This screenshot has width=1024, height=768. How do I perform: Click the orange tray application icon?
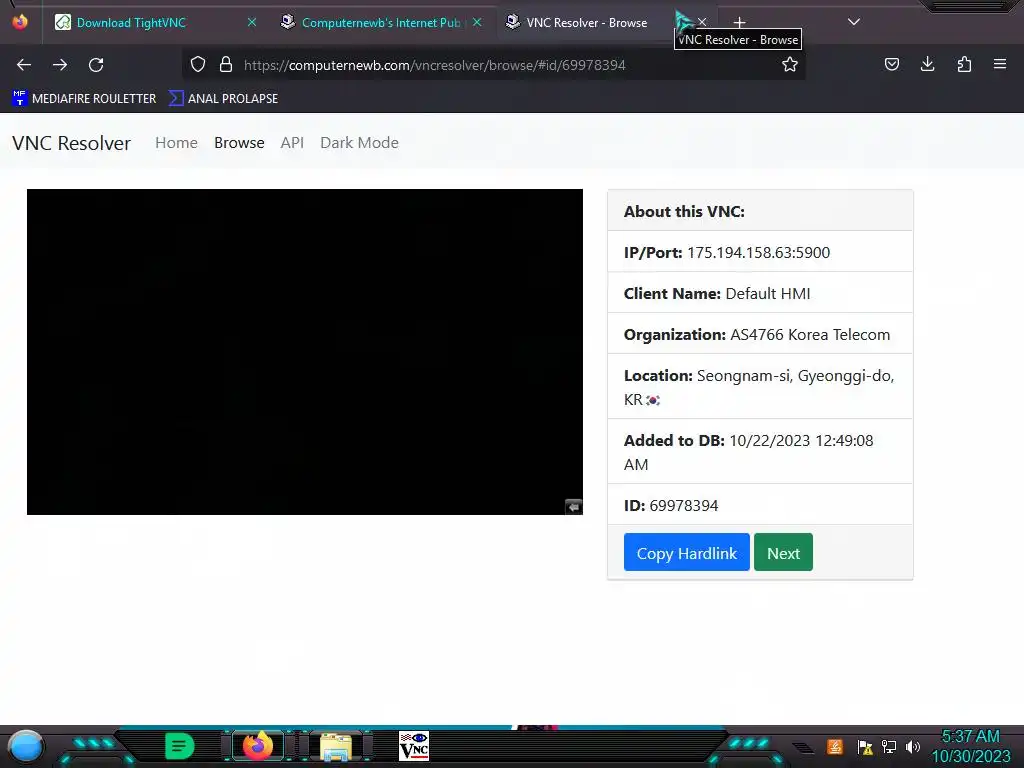[x=834, y=746]
